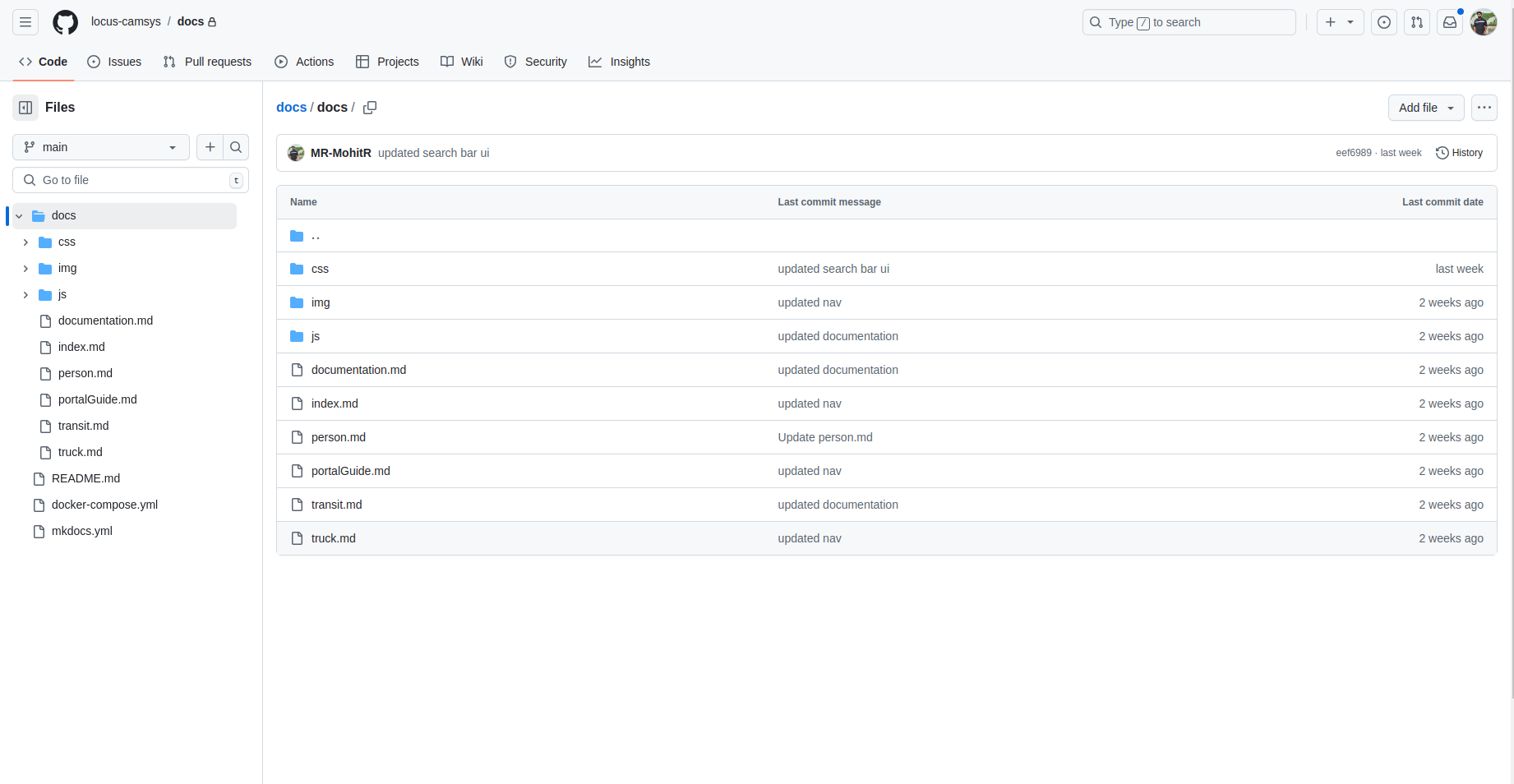Copy the docs path with copy icon
This screenshot has width=1514, height=784.
point(370,108)
